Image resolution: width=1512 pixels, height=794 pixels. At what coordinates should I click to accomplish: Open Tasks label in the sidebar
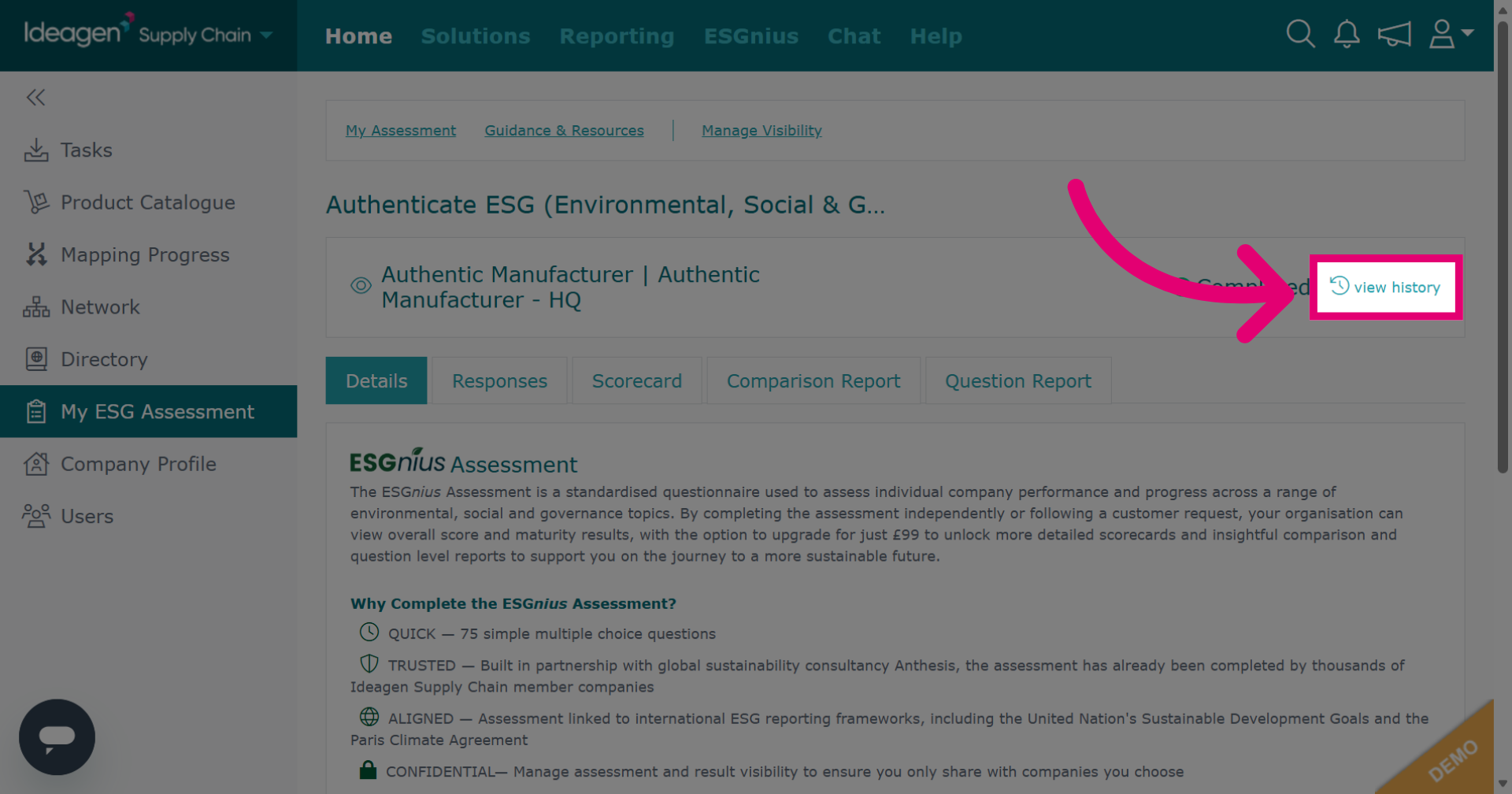point(87,150)
